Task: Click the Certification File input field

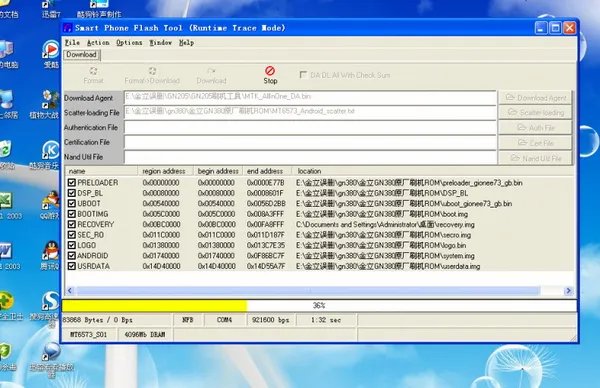Action: 310,142
